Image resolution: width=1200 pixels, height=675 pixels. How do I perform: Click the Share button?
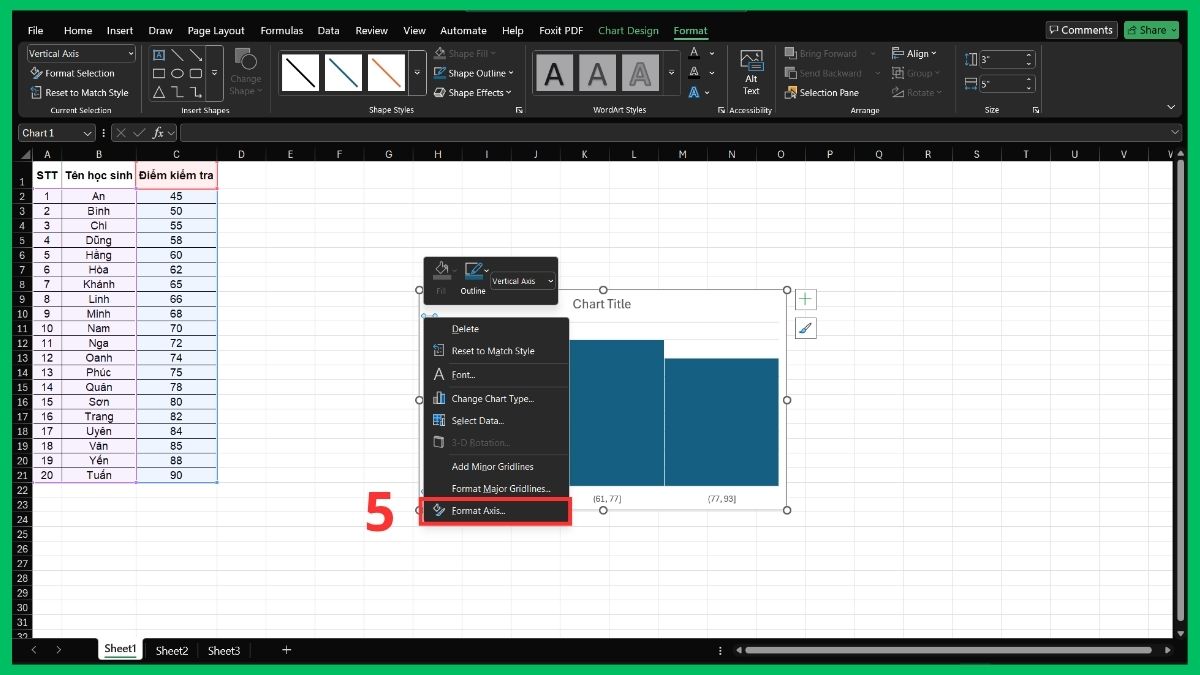[1150, 30]
